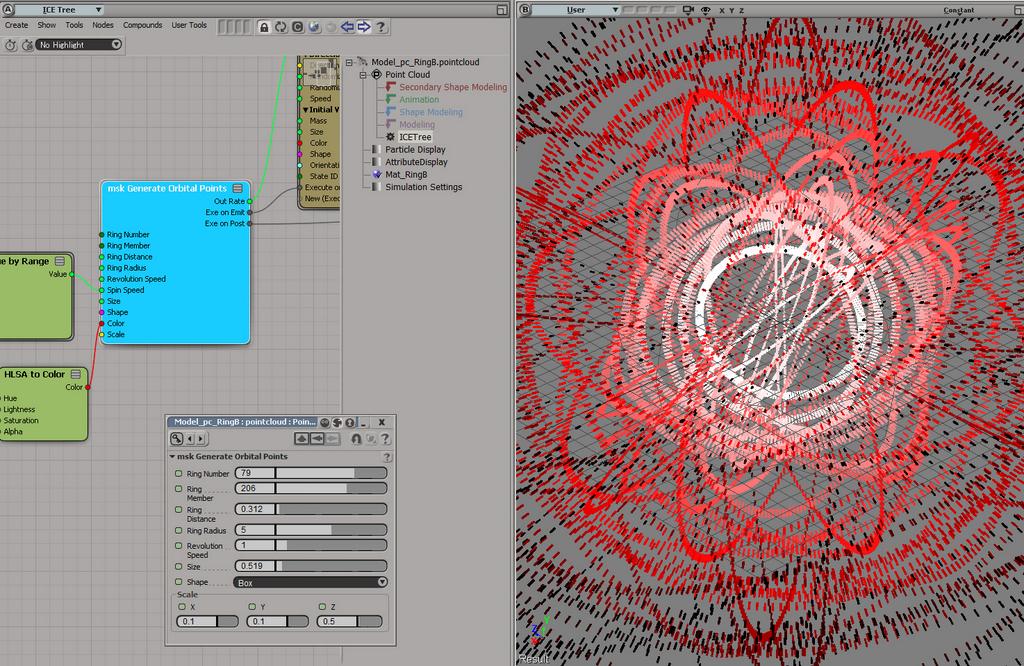Viewport: 1024px width, 666px height.
Task: Toggle the Ring Number animation checkbox
Action: (x=179, y=473)
